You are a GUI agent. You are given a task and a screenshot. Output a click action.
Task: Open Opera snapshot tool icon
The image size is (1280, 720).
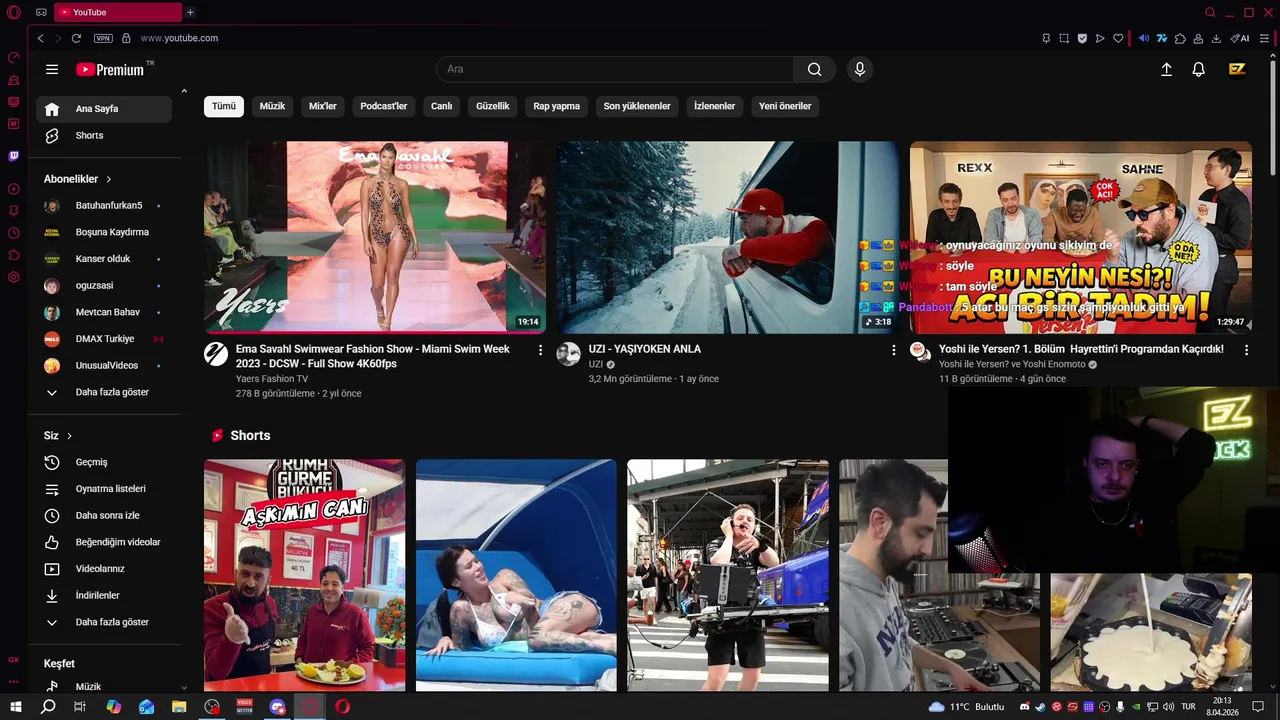pyautogui.click(x=1064, y=38)
